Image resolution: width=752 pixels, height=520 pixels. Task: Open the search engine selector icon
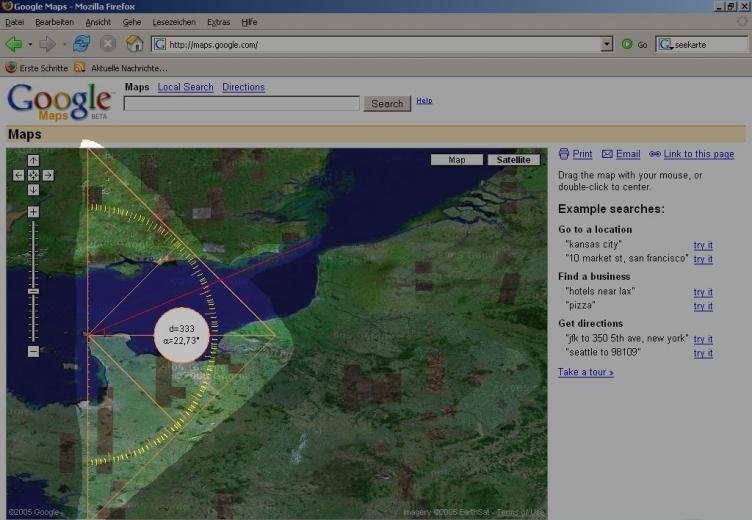click(665, 45)
